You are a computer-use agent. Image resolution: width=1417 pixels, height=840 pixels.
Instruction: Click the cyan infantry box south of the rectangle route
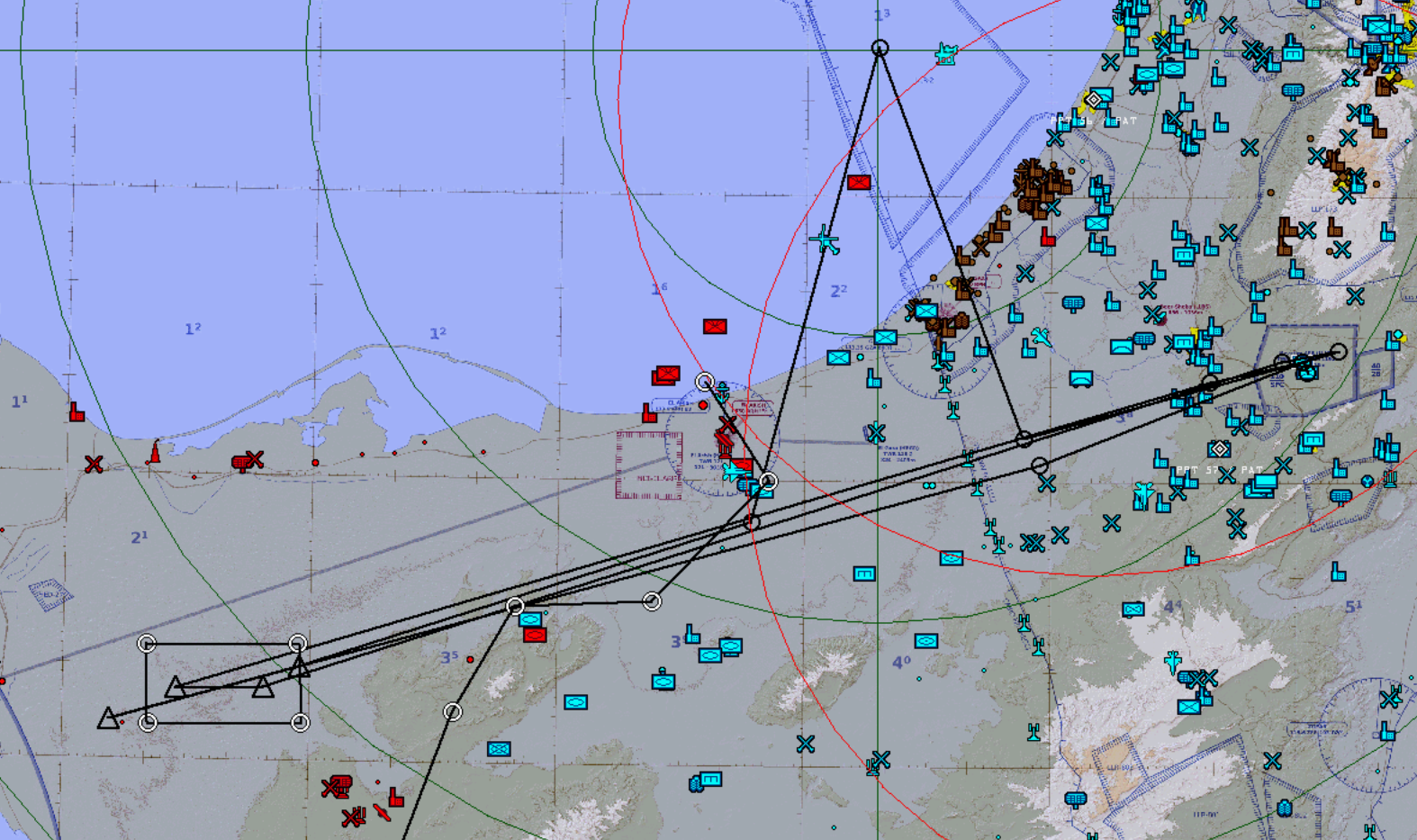499,749
